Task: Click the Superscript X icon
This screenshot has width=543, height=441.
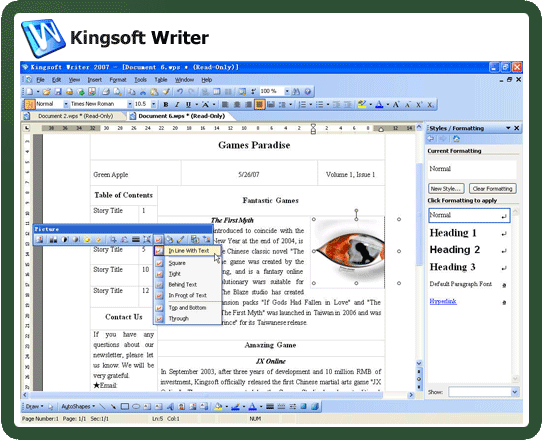Action: pos(419,105)
